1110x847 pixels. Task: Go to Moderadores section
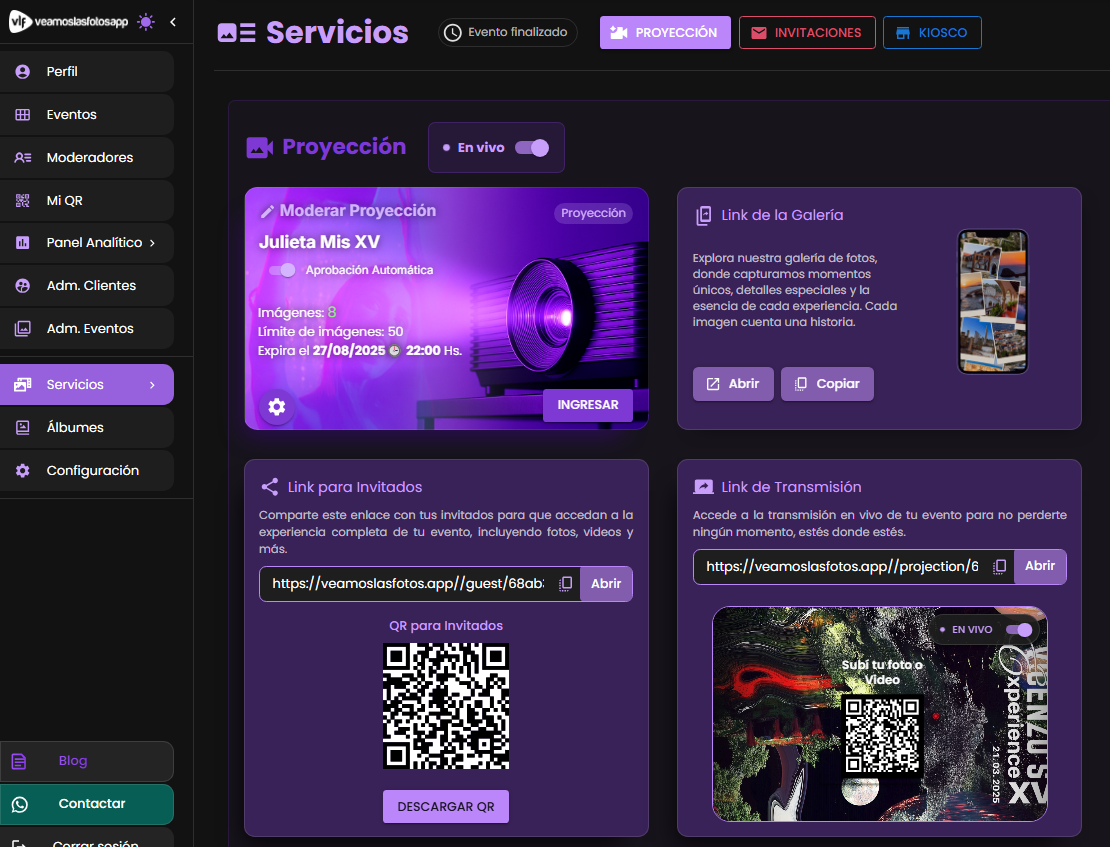click(x=86, y=157)
